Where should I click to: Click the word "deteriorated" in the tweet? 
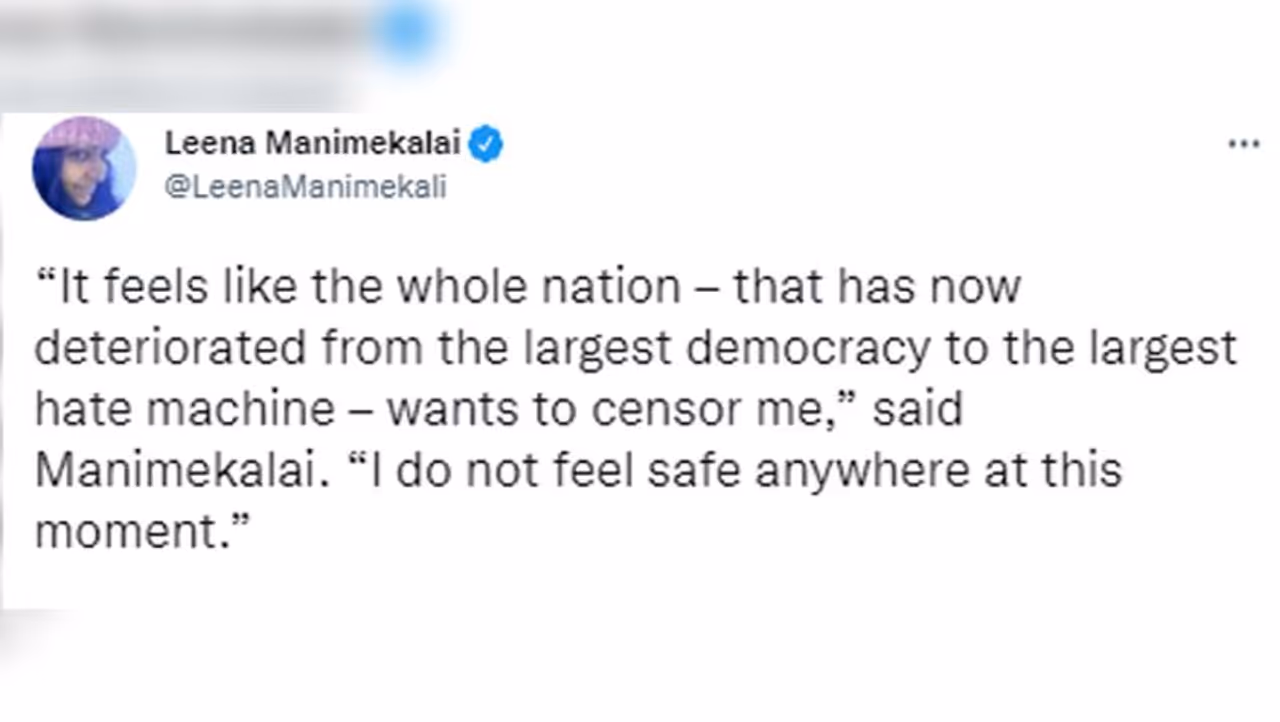(170, 348)
